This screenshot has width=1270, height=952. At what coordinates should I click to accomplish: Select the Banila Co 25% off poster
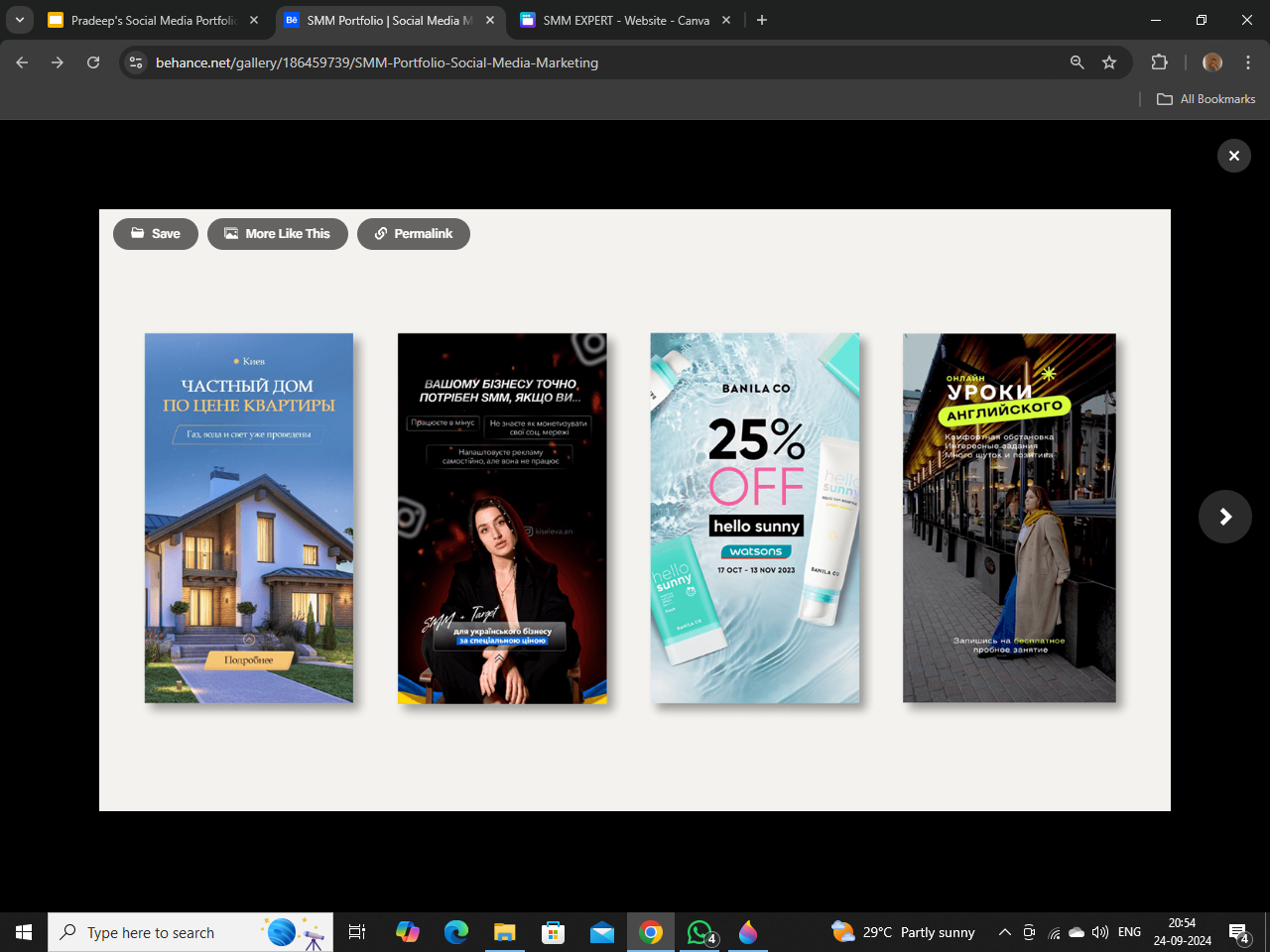pyautogui.click(x=755, y=519)
